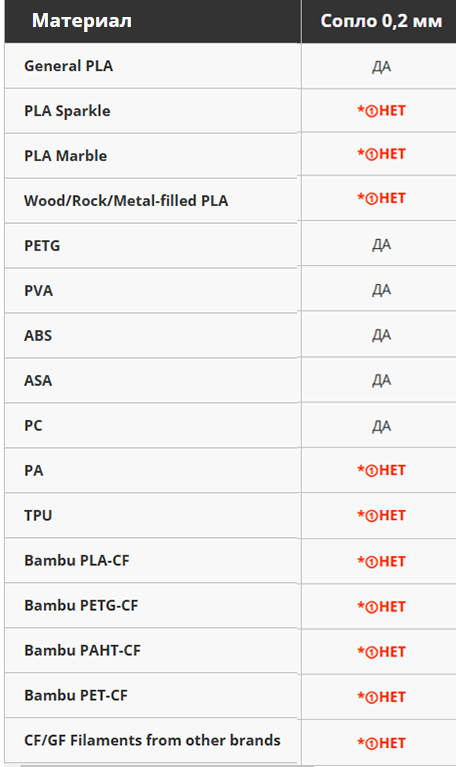
Task: Click the General PLA material name
Action: pyautogui.click(x=68, y=66)
